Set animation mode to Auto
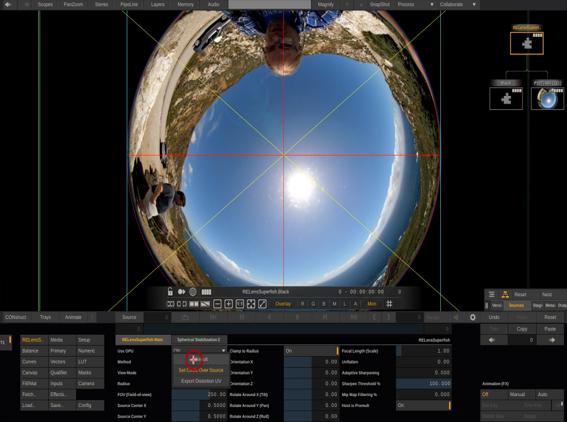 point(542,395)
